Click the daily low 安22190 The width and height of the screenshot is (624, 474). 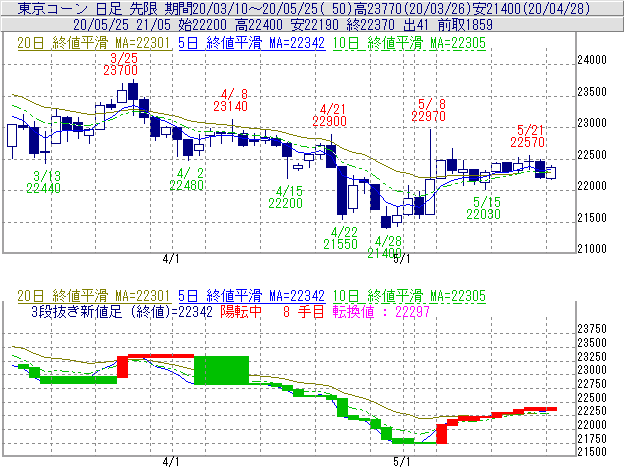coord(315,25)
